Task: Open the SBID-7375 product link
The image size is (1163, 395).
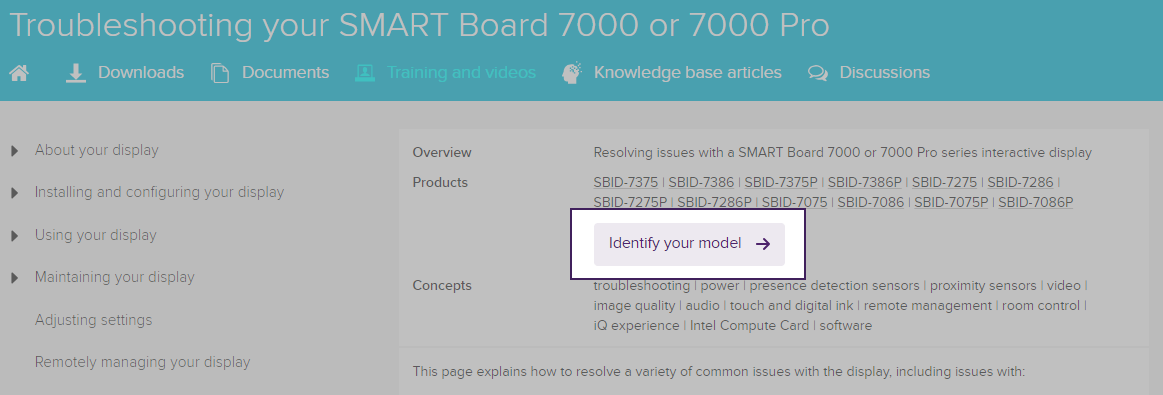Action: [x=626, y=182]
